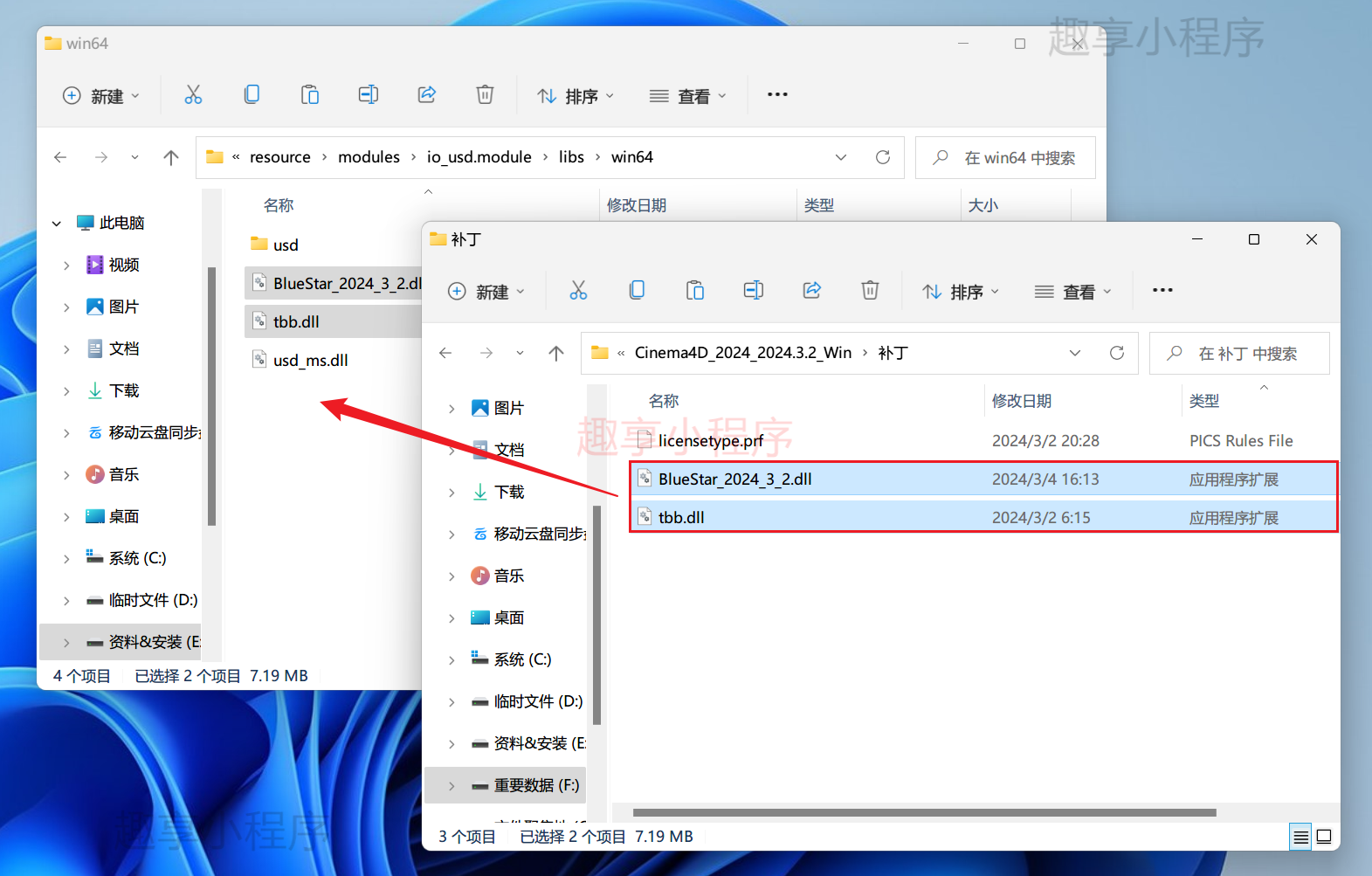
Task: Refresh the 补丁 folder view
Action: tap(1117, 353)
